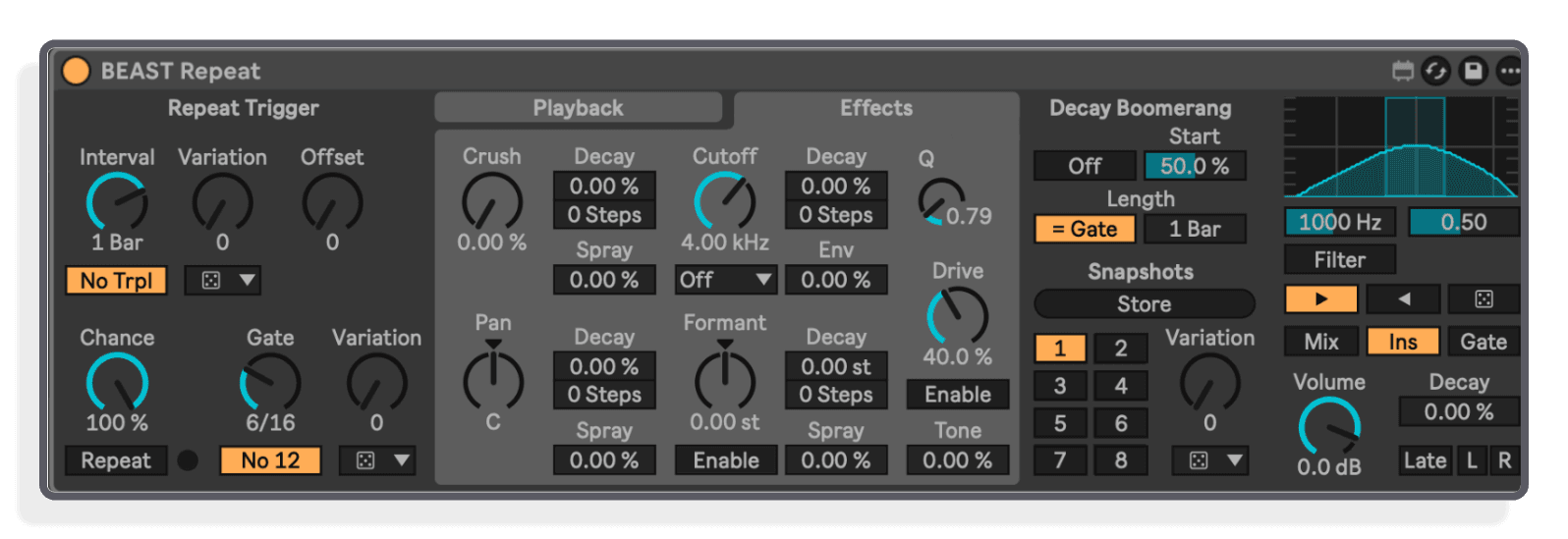The height and width of the screenshot is (539, 1568).
Task: Click the 1 Bar length field
Action: click(x=1195, y=229)
